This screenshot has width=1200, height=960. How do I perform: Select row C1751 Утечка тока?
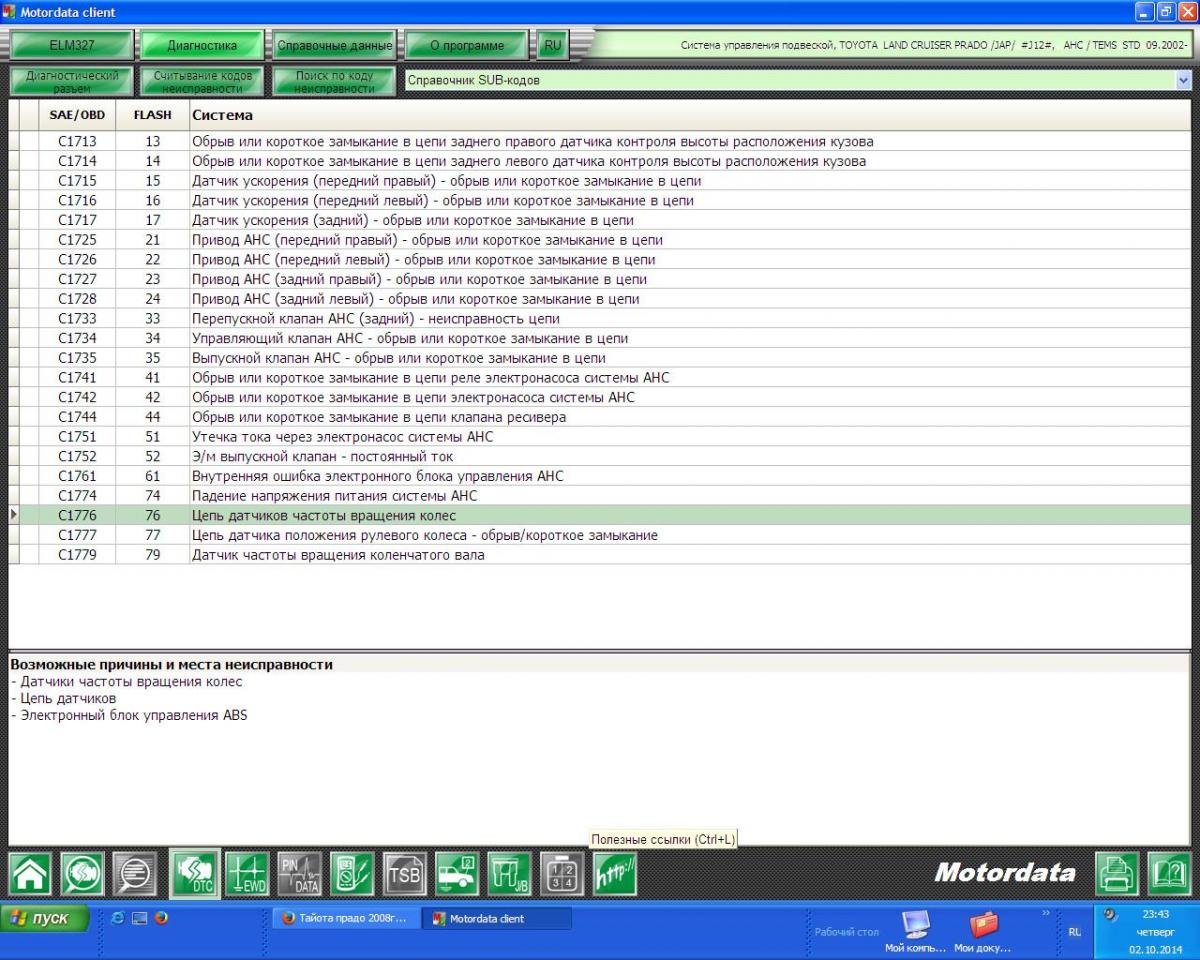point(600,437)
